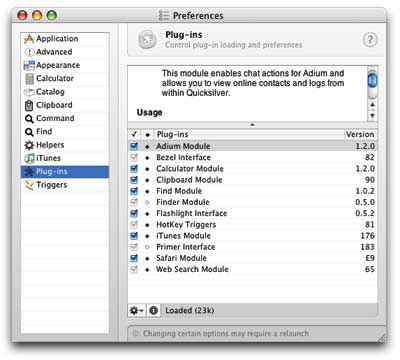Click the Calculator icon in the sidebar

click(29, 79)
